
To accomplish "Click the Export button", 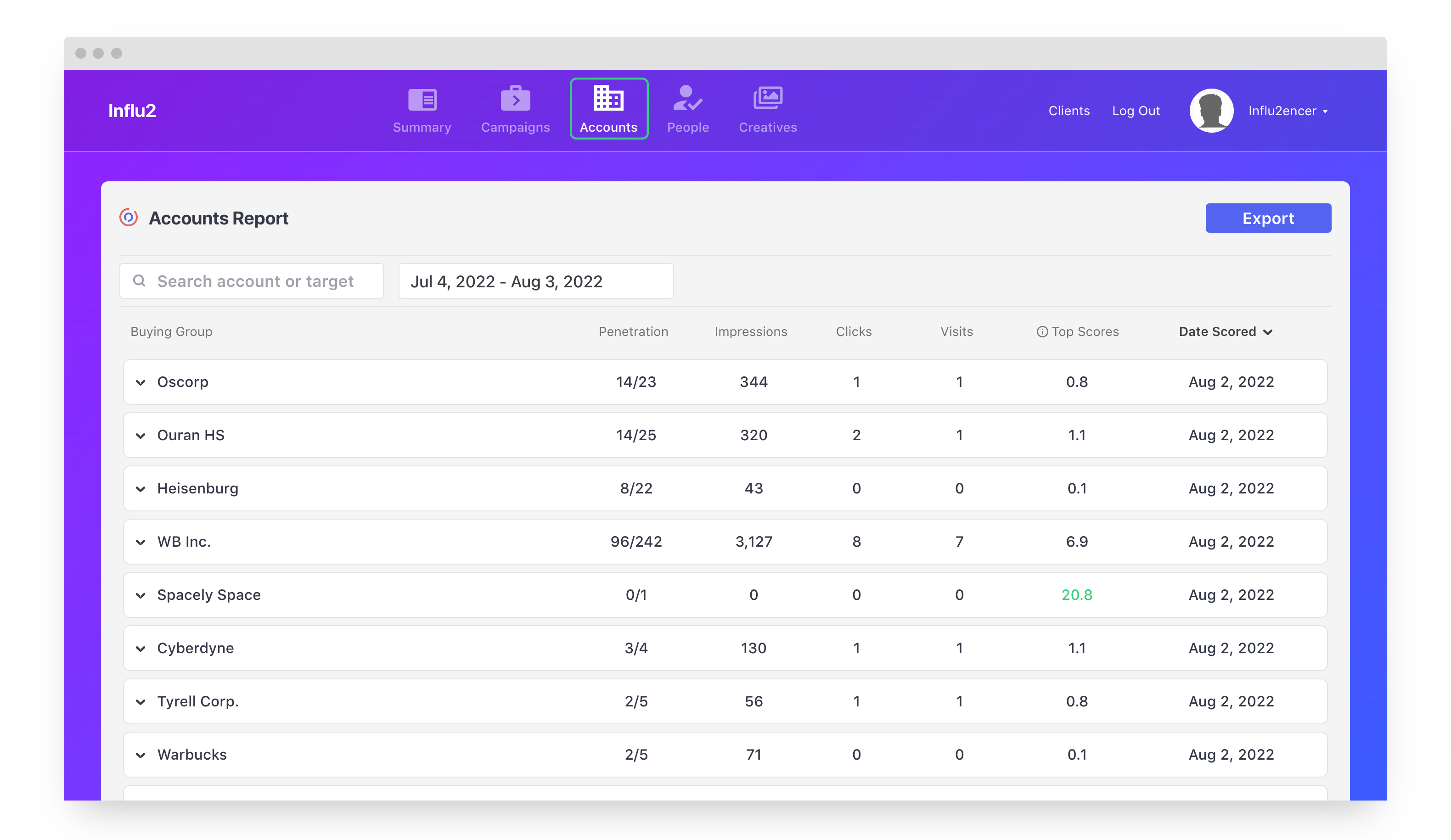I will (x=1267, y=218).
